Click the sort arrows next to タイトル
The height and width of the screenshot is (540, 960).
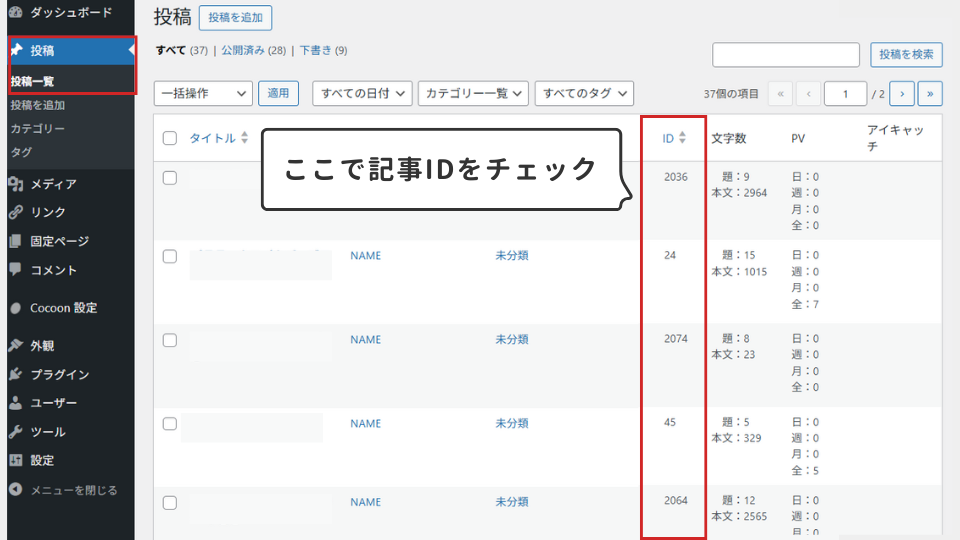(x=244, y=138)
